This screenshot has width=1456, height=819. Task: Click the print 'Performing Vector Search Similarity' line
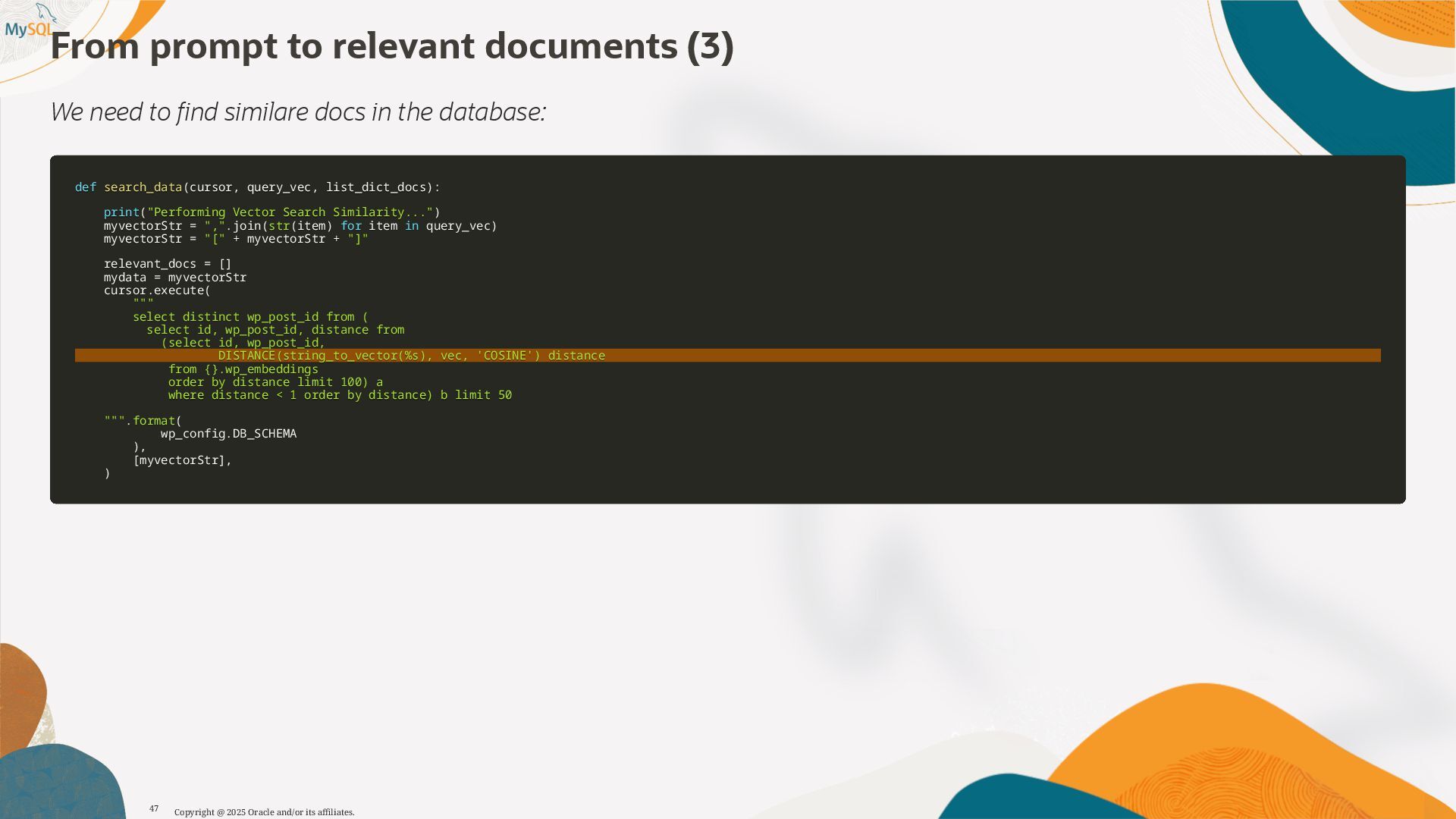(x=271, y=212)
